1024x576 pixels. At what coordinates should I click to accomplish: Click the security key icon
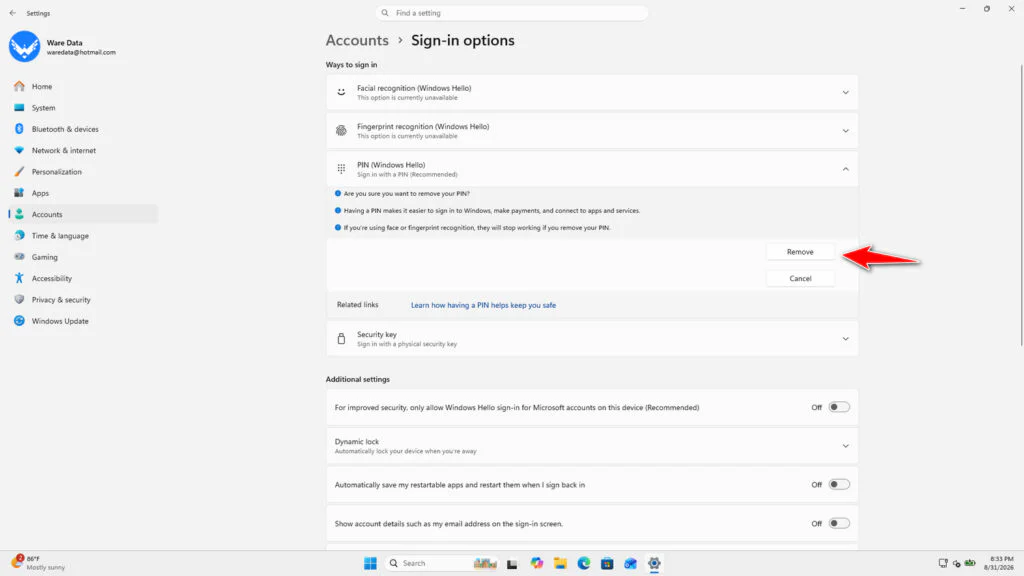point(341,338)
